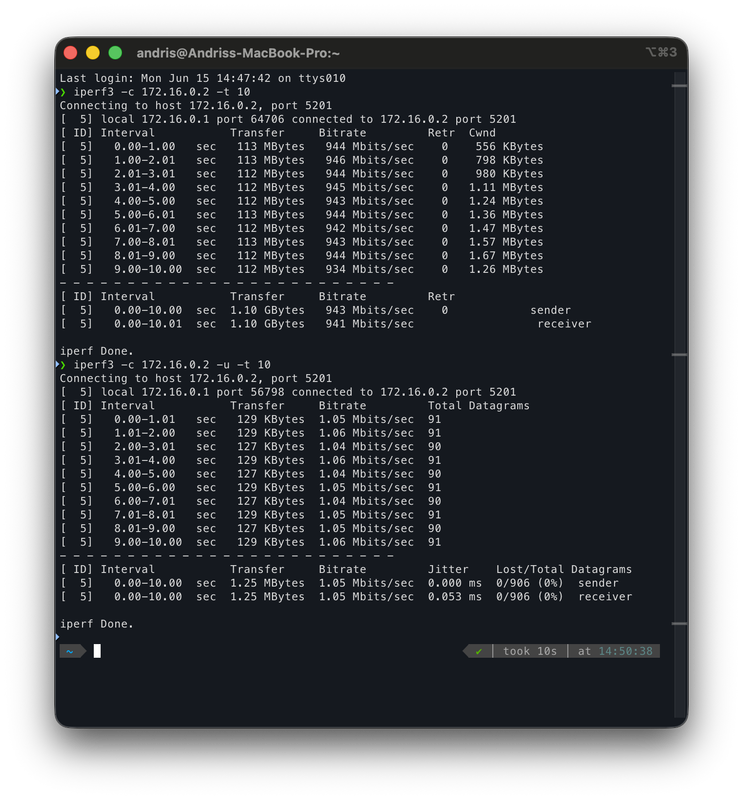Image resolution: width=743 pixels, height=800 pixels.
Task: Click the UDP interval '9.00-10.00' row
Action: pyautogui.click(x=250, y=542)
